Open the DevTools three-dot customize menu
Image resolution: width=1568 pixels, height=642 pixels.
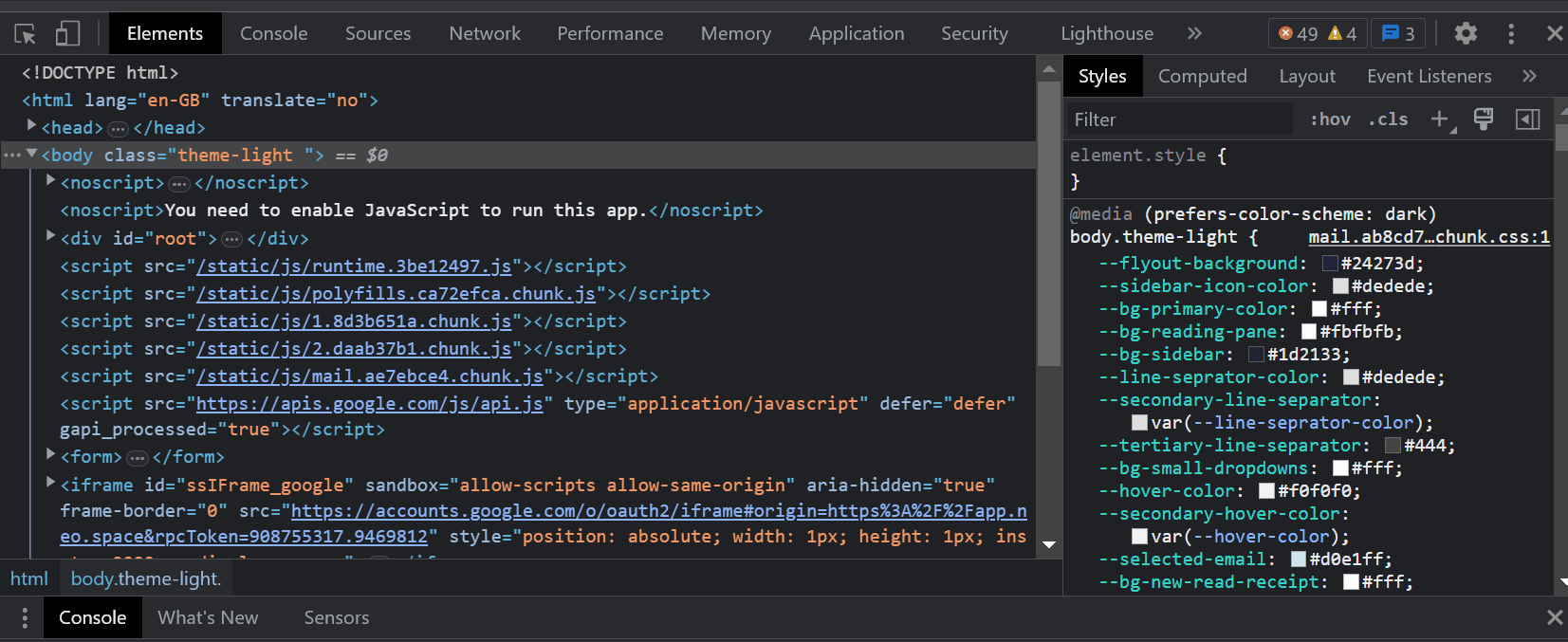pyautogui.click(x=1511, y=33)
